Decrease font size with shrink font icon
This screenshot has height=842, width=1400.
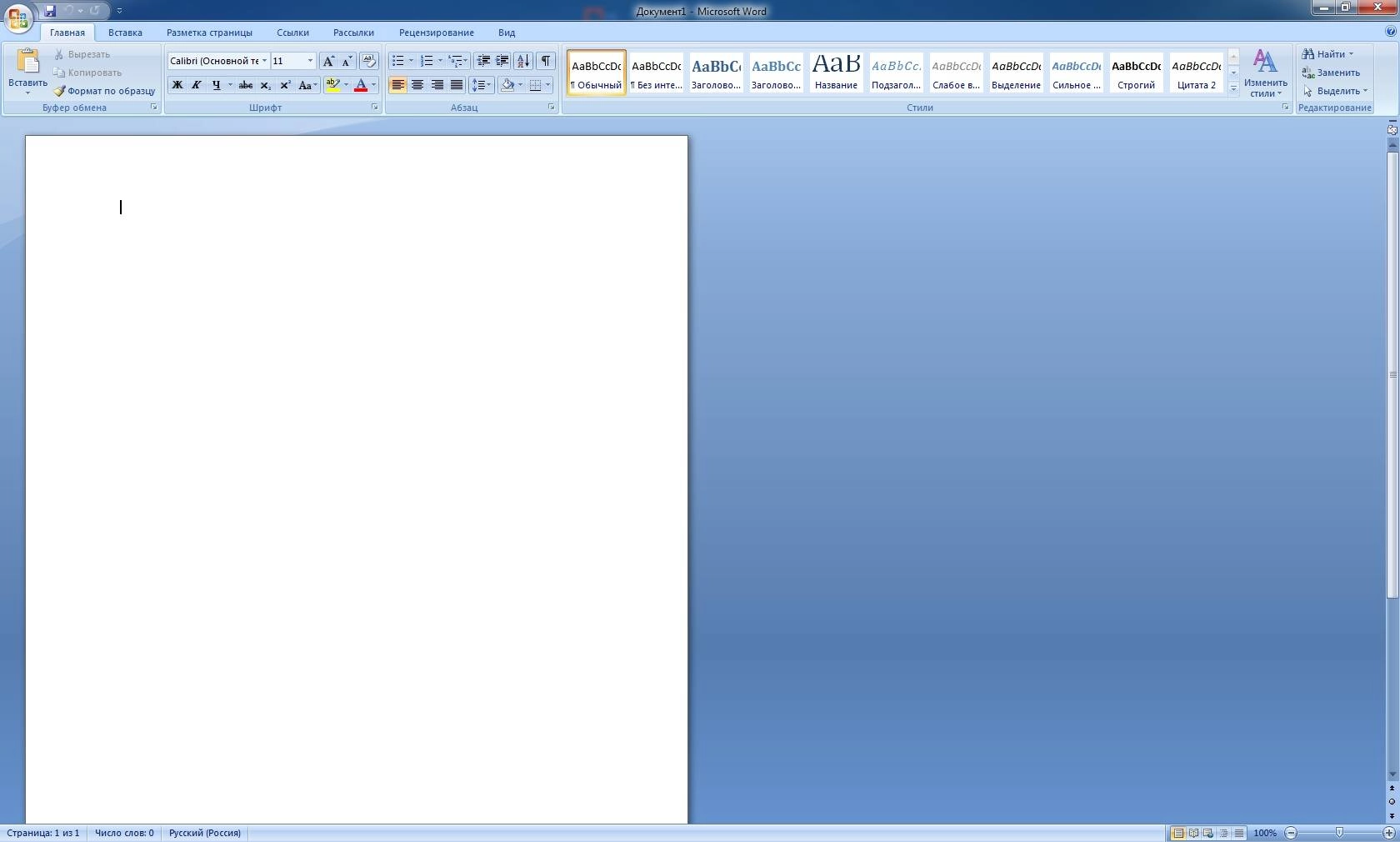tap(347, 61)
